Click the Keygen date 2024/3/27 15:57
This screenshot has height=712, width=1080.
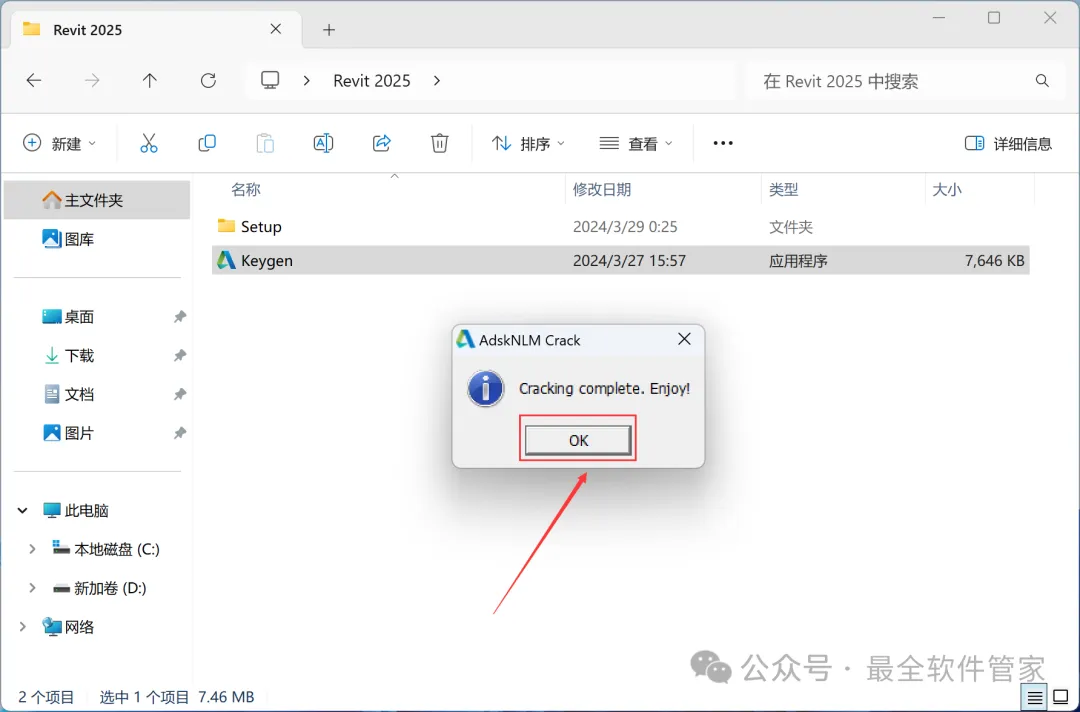(630, 261)
